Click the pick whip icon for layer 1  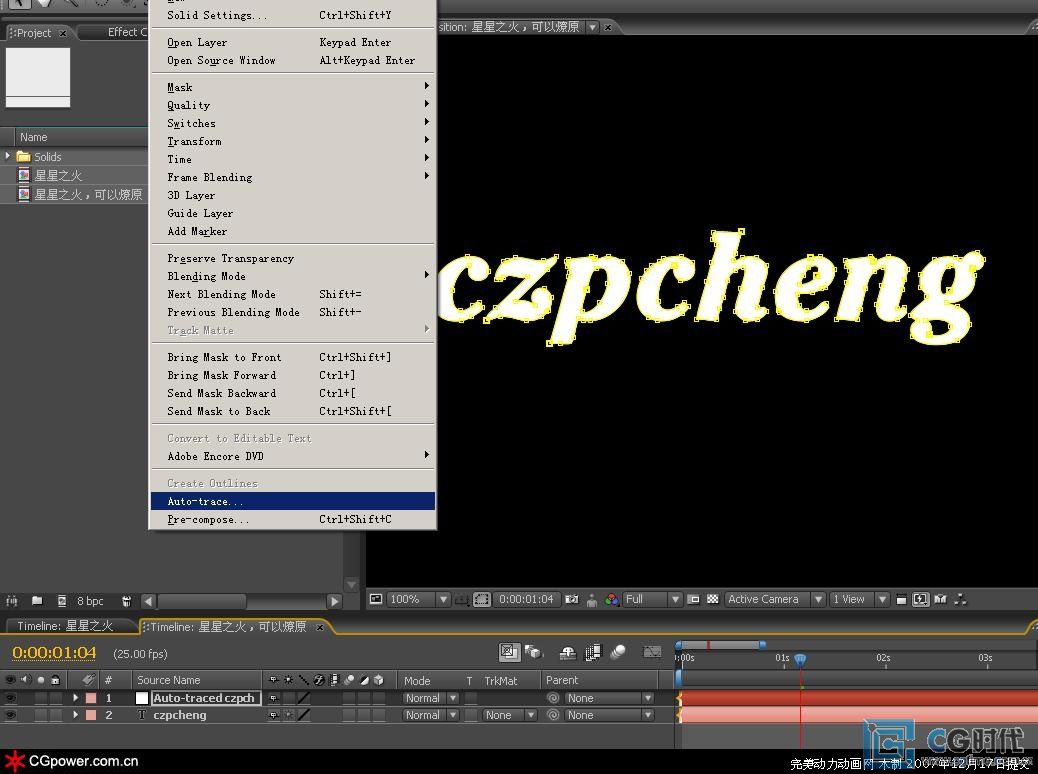553,698
